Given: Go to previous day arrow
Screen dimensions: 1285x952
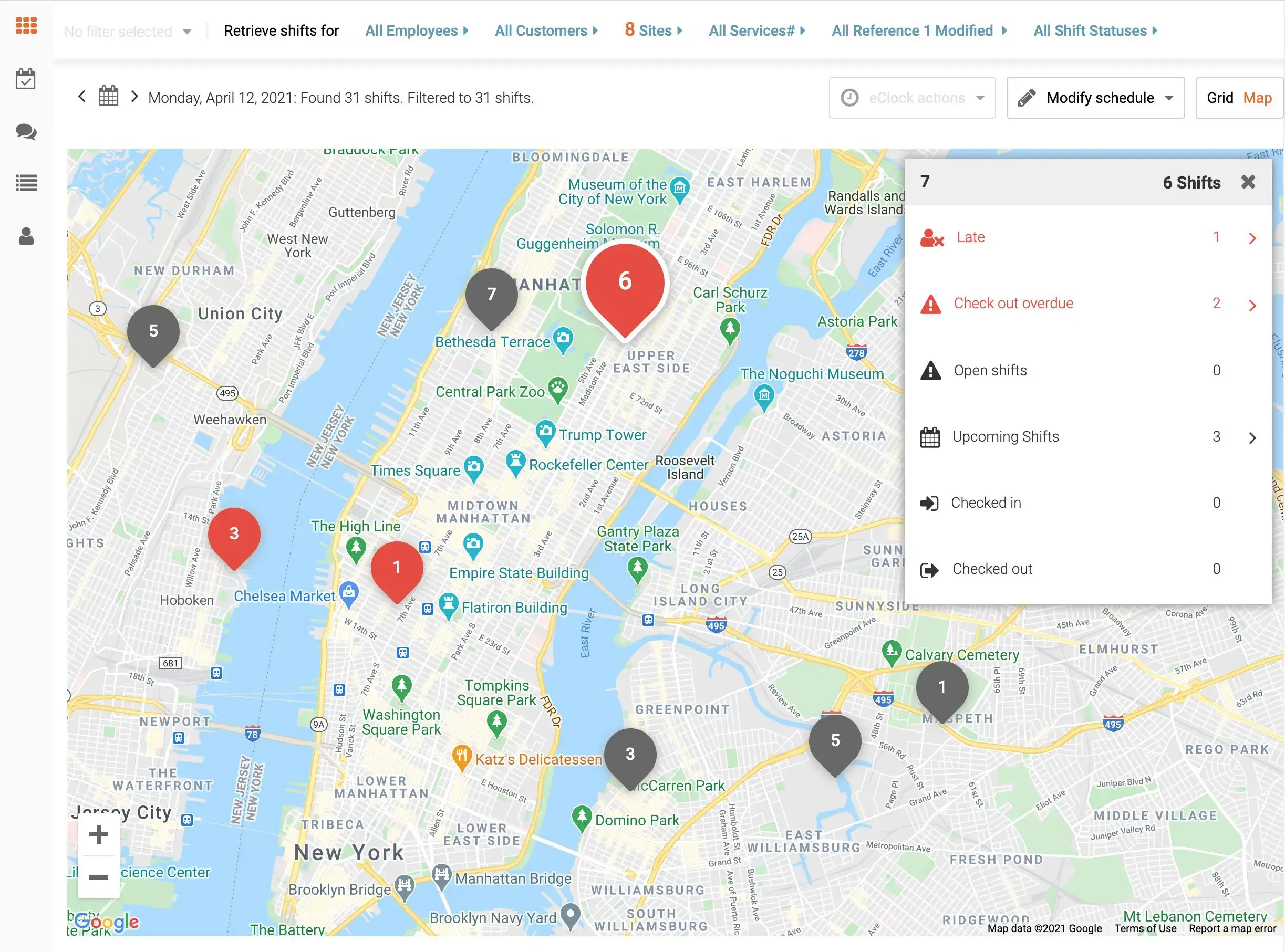Looking at the screenshot, I should coord(82,96).
